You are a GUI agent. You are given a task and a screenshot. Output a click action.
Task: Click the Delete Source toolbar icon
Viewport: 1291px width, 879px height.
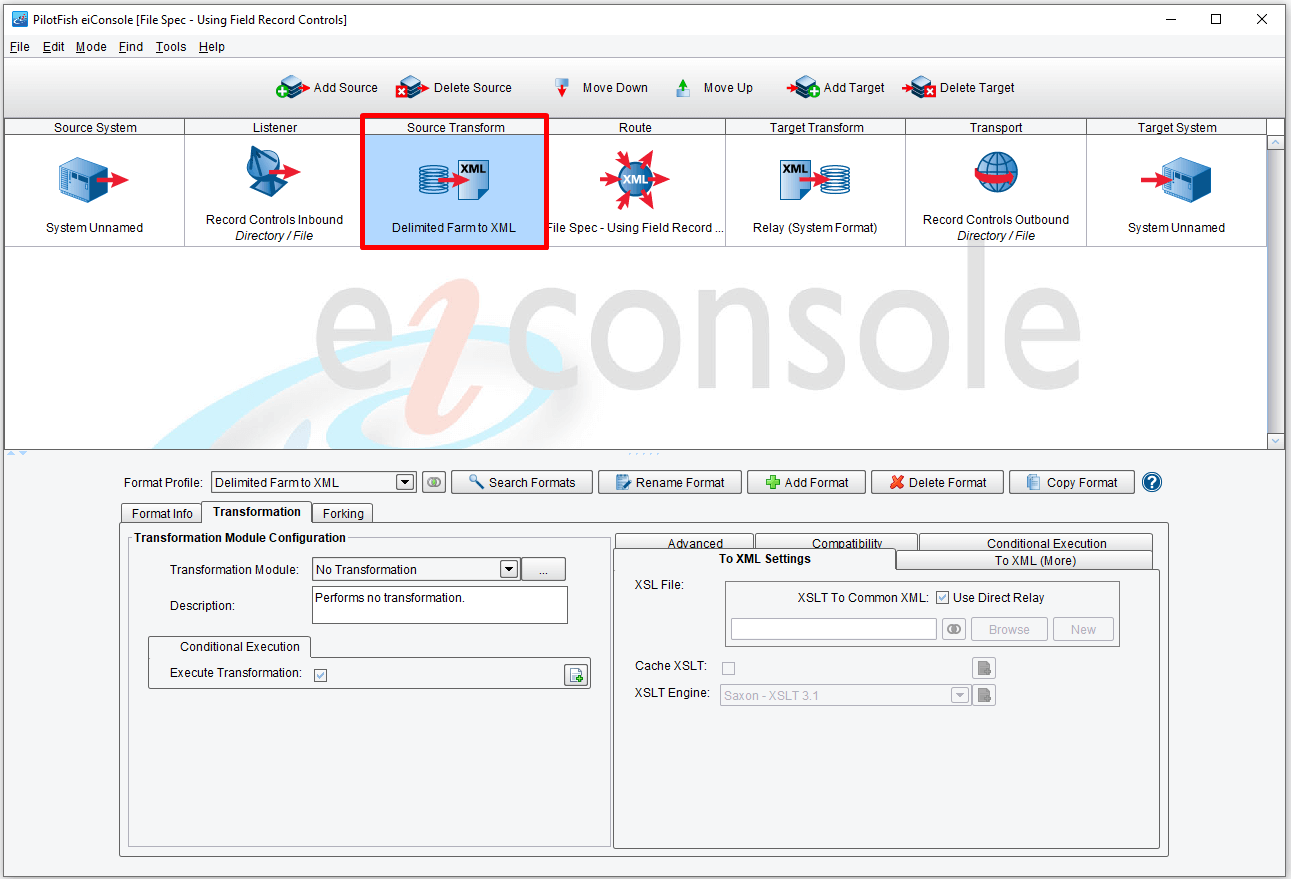tap(412, 88)
